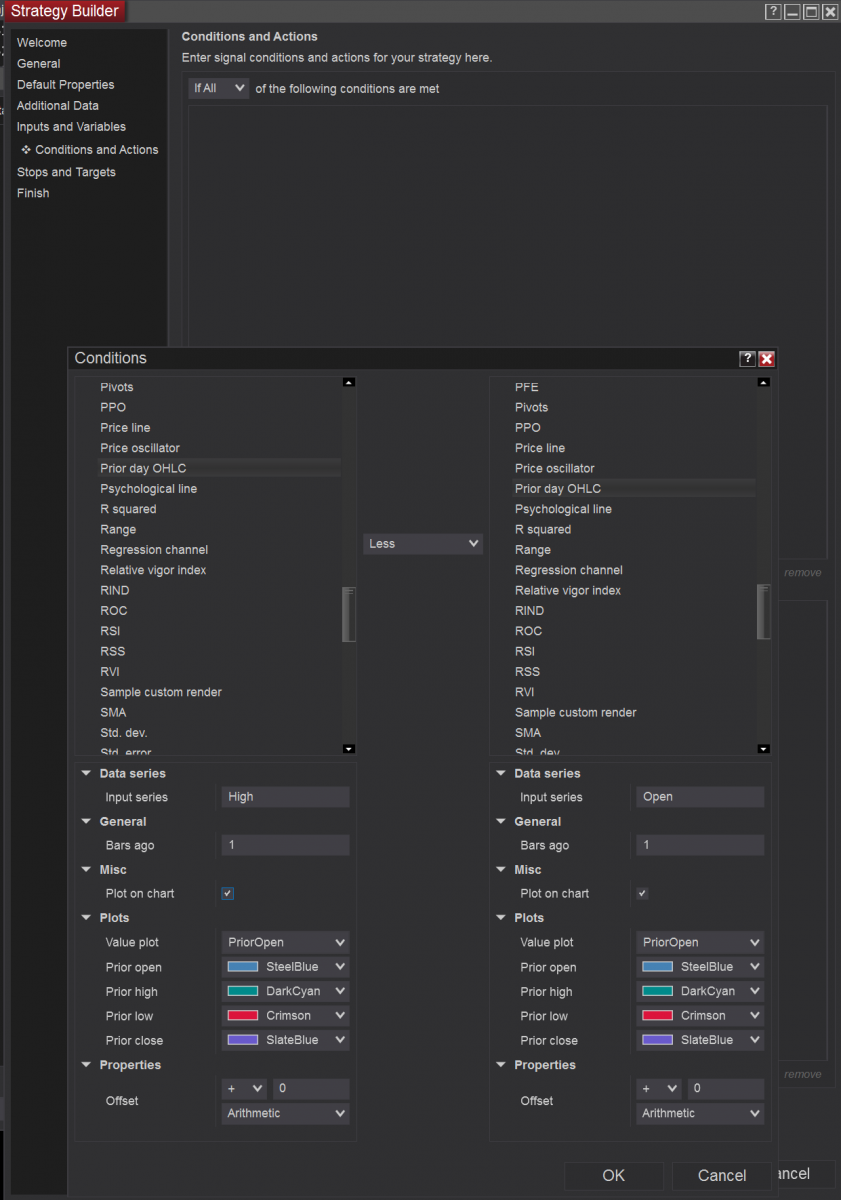The height and width of the screenshot is (1200, 841).
Task: Collapse the right General section triangle
Action: click(x=501, y=822)
